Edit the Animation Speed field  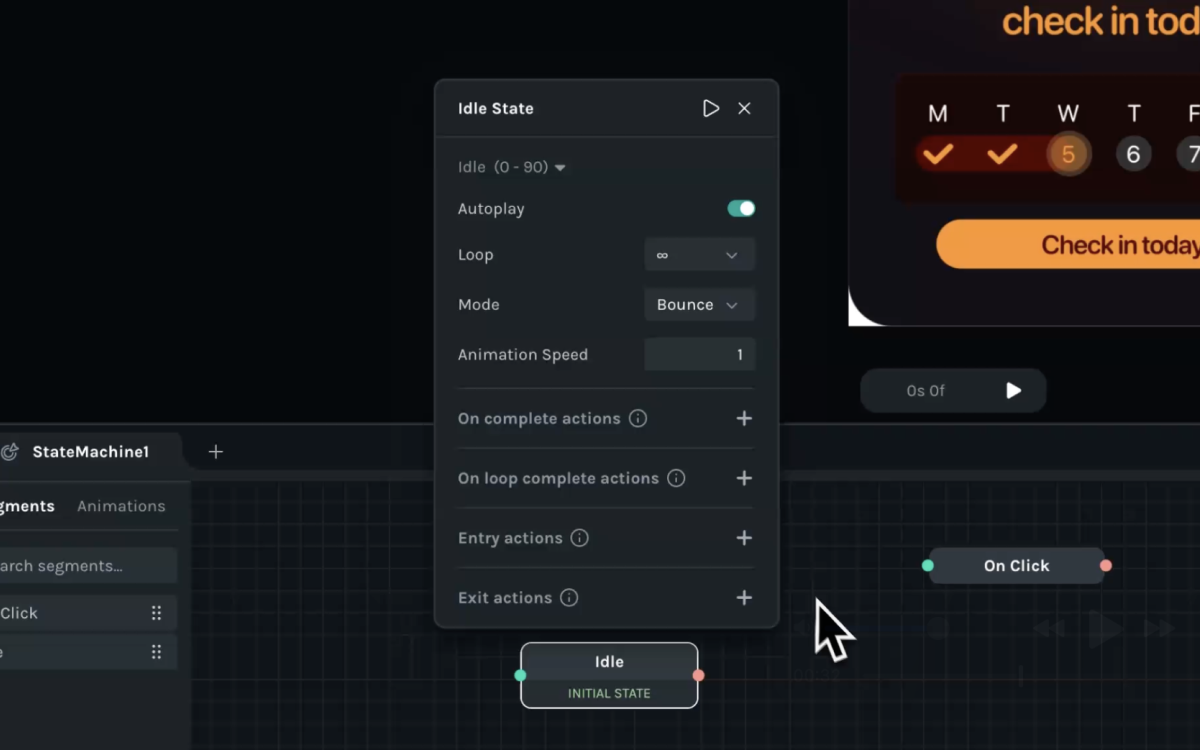(699, 354)
